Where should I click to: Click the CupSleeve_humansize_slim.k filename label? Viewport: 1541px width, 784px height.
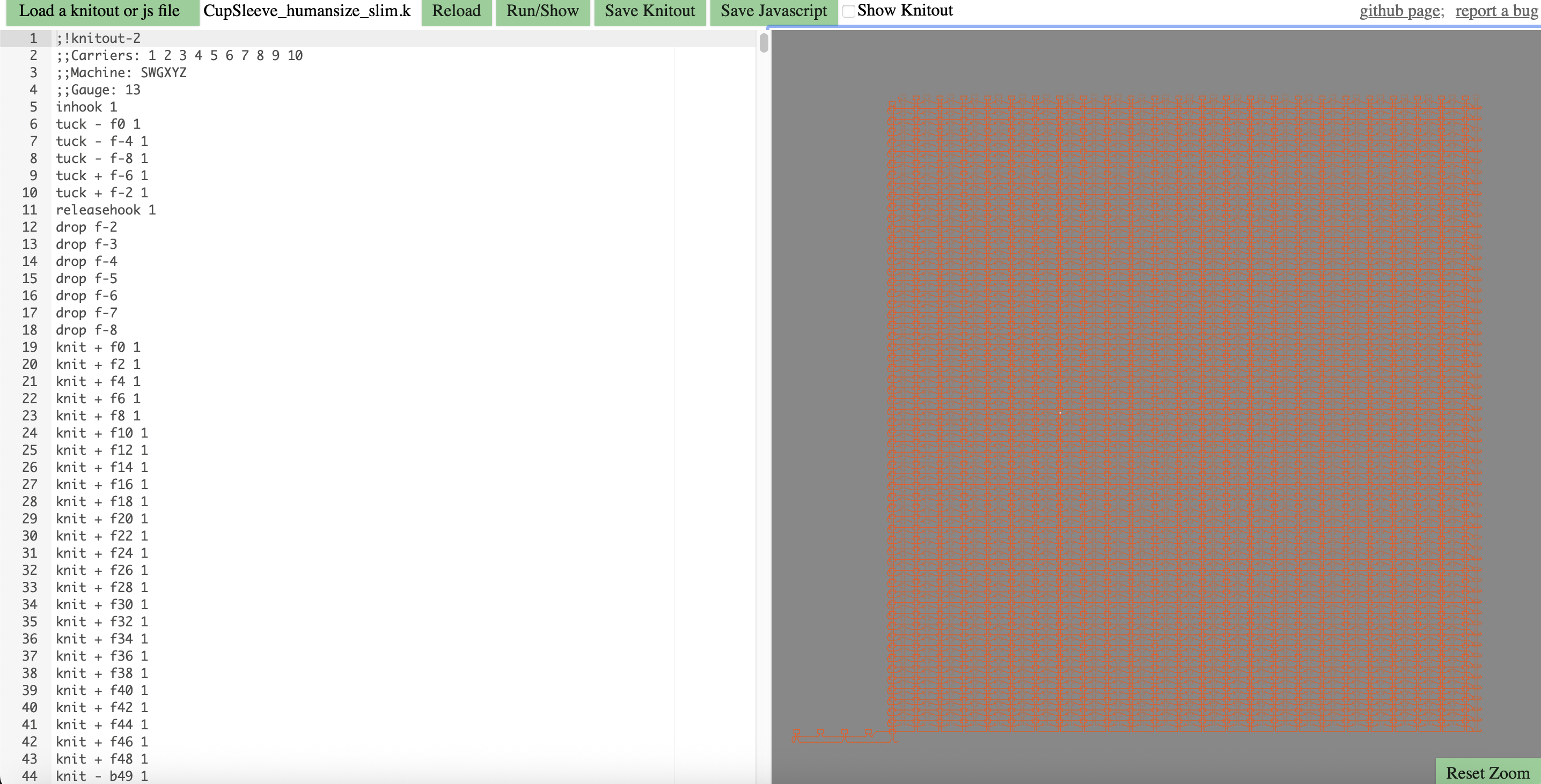(307, 11)
